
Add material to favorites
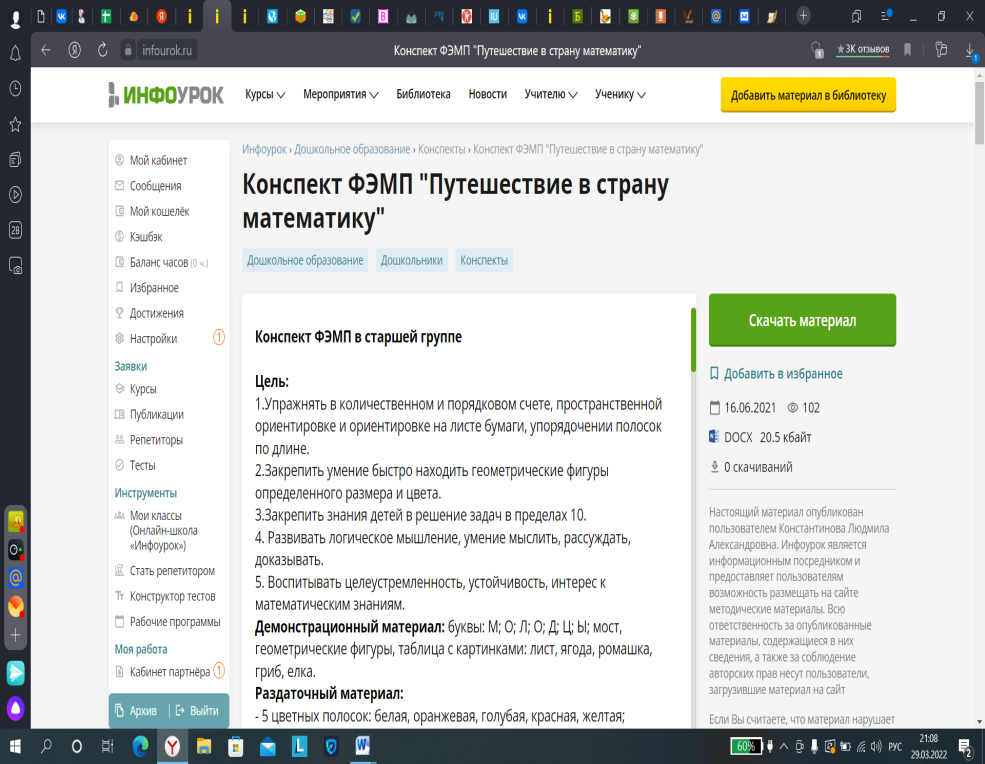[776, 374]
